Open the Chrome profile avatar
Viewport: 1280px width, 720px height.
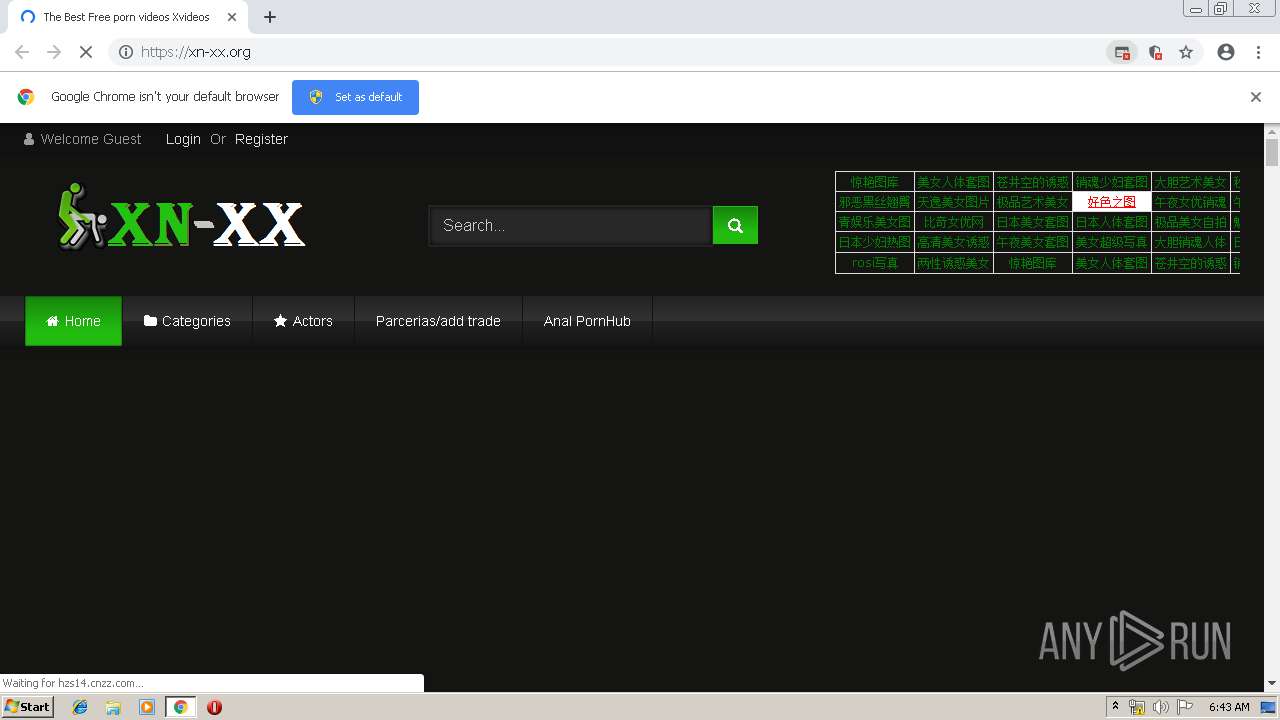(1226, 52)
